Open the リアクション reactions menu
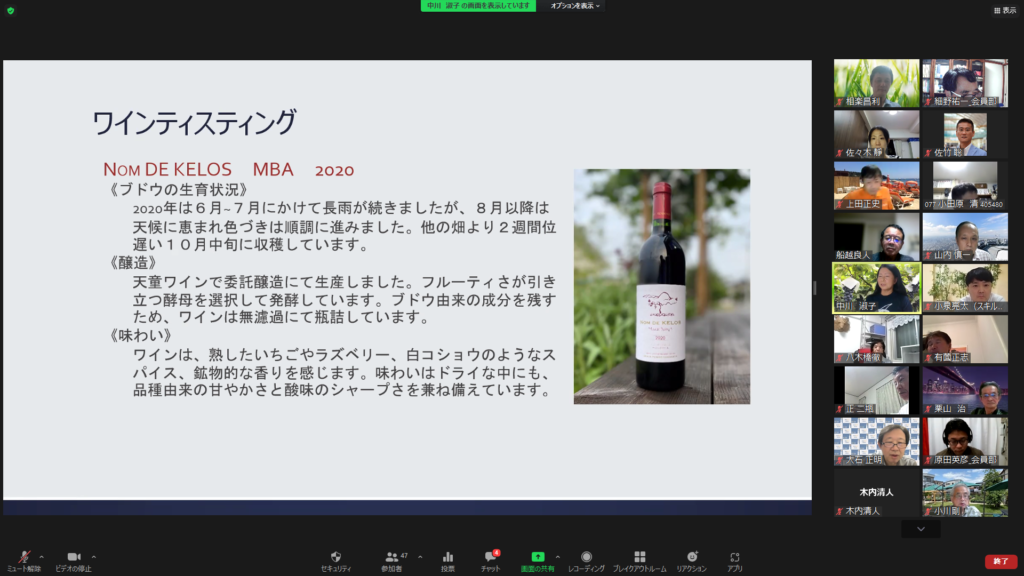This screenshot has width=1024, height=576. click(x=692, y=561)
